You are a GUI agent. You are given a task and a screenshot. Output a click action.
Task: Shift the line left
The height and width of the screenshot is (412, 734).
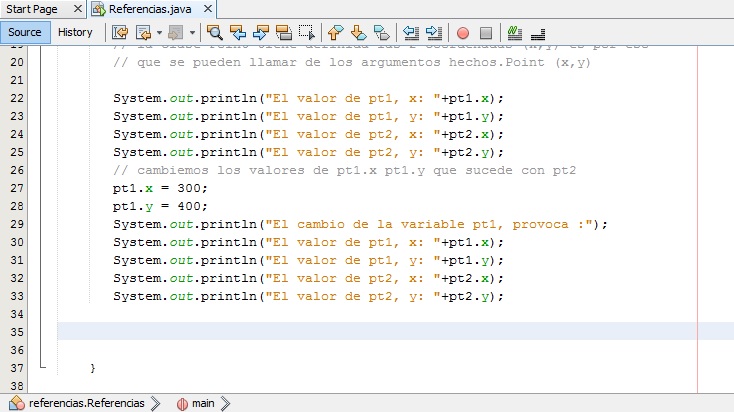[x=410, y=32]
